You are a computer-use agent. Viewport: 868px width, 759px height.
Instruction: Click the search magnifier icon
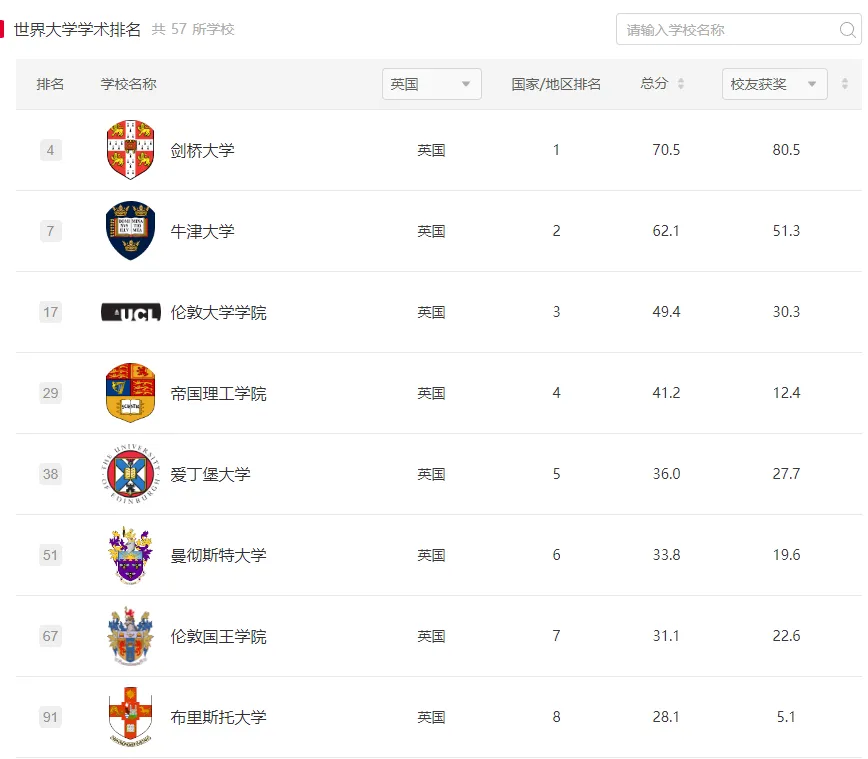point(848,29)
